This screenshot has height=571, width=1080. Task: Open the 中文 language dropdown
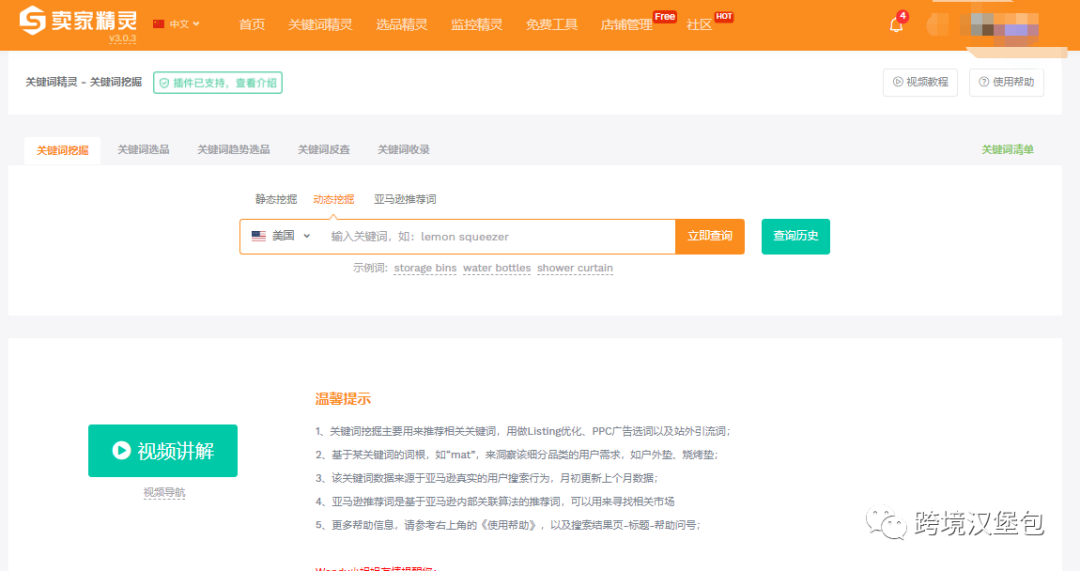pyautogui.click(x=176, y=24)
